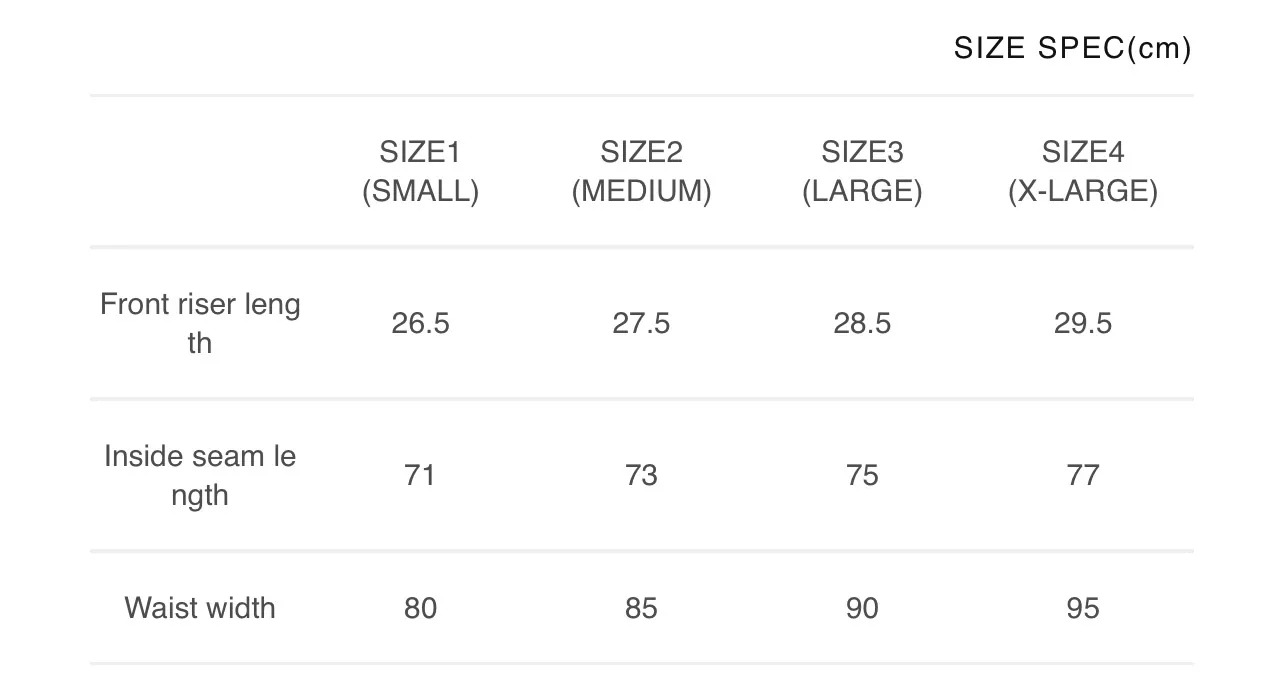Click the Front riser length row label

200,323
